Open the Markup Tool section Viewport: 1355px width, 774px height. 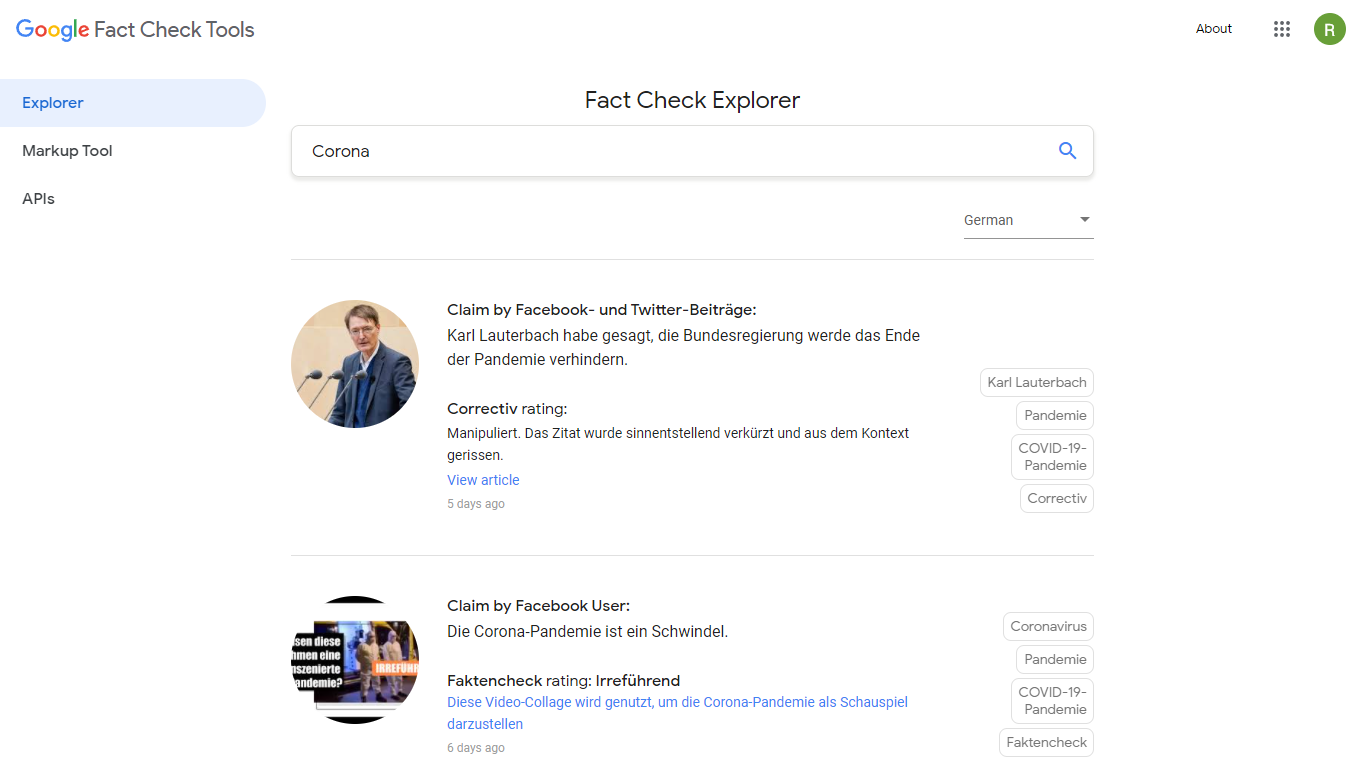(x=67, y=151)
